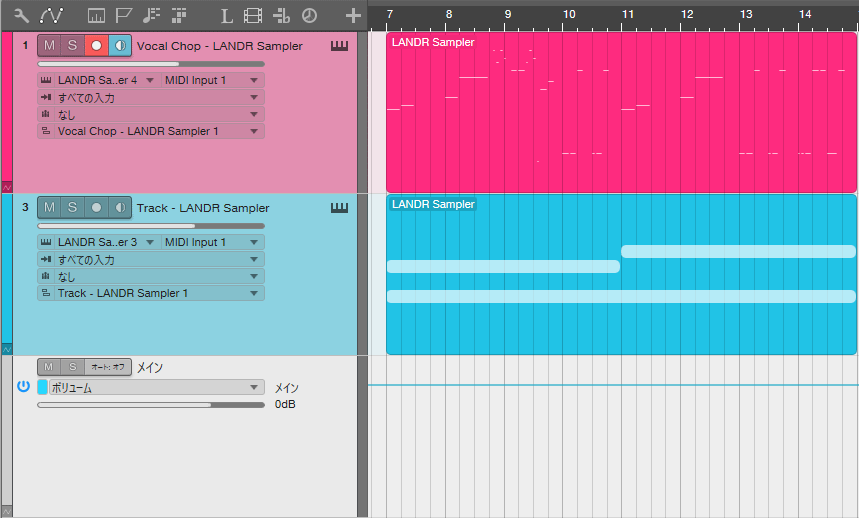Click bar 7 on the timeline ruler
Screen dimensions: 859x518
pyautogui.click(x=390, y=15)
